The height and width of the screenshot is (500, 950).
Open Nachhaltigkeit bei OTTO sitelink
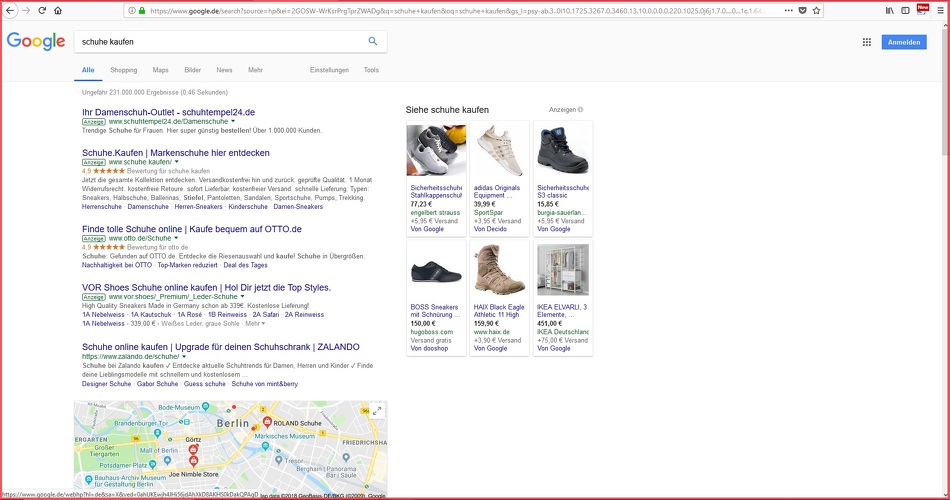[117, 265]
